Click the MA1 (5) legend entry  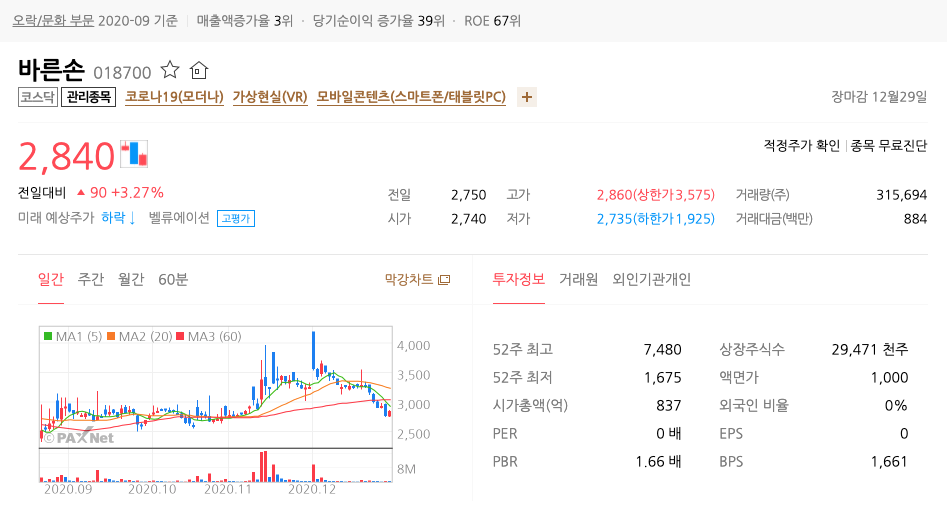[x=73, y=337]
